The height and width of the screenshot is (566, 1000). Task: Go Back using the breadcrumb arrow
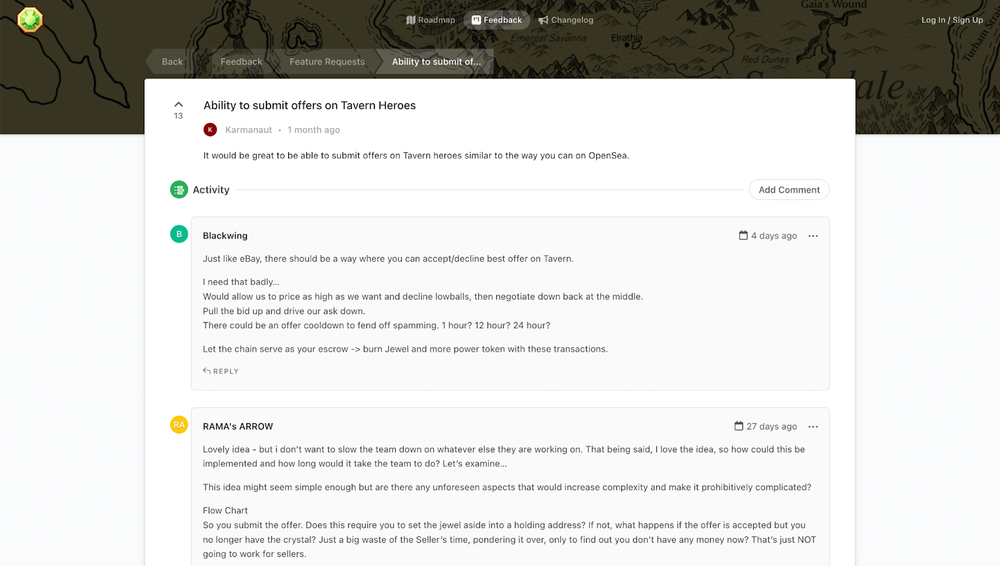(x=170, y=62)
